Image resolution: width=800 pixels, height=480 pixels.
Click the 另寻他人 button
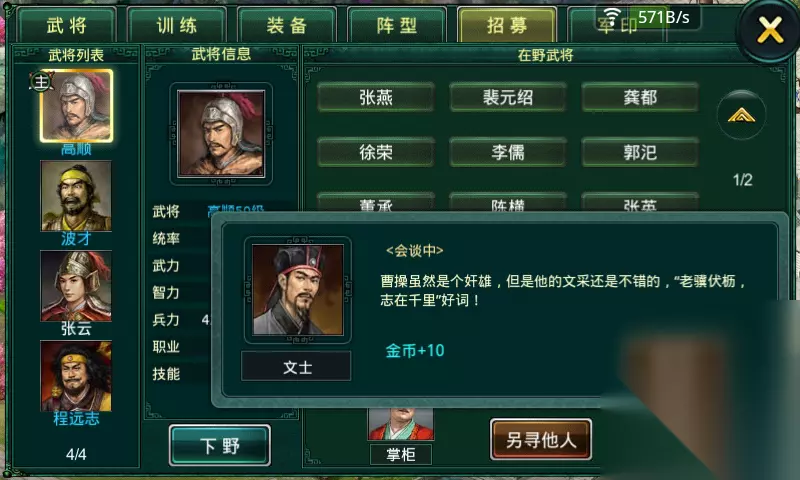(x=541, y=439)
